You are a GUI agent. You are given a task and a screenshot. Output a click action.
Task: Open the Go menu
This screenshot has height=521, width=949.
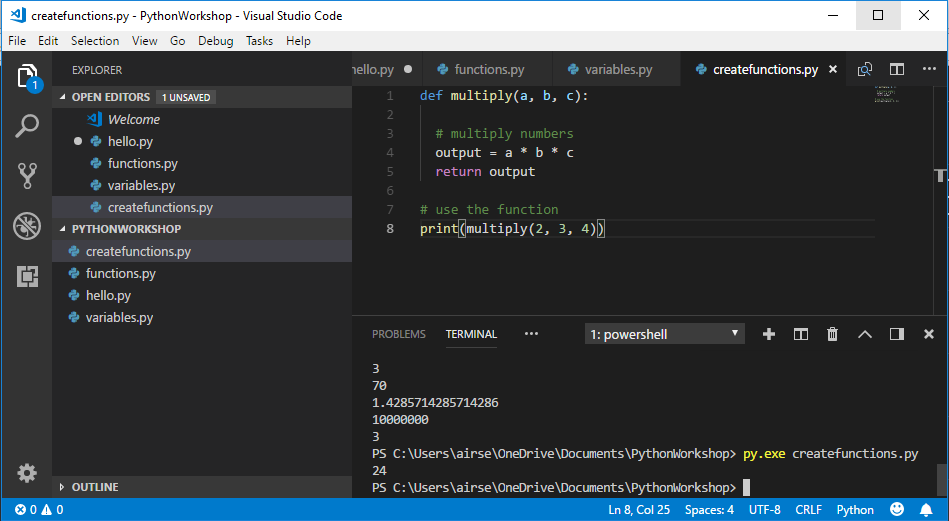[177, 41]
